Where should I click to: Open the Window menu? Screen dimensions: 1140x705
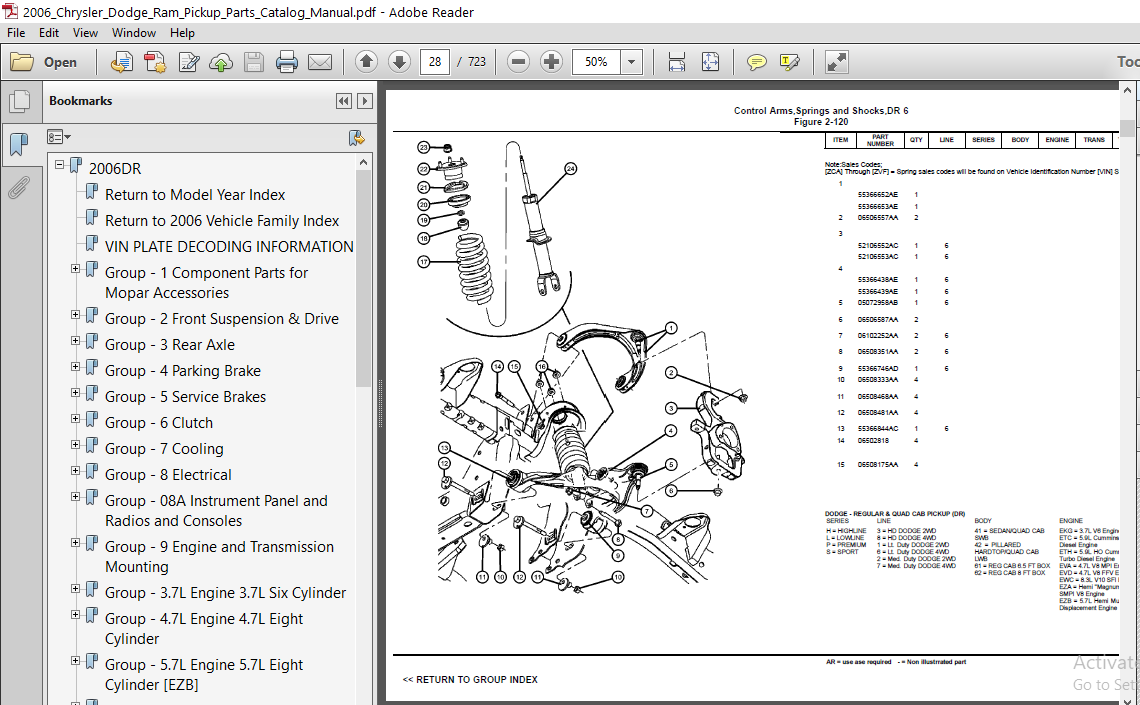[134, 33]
